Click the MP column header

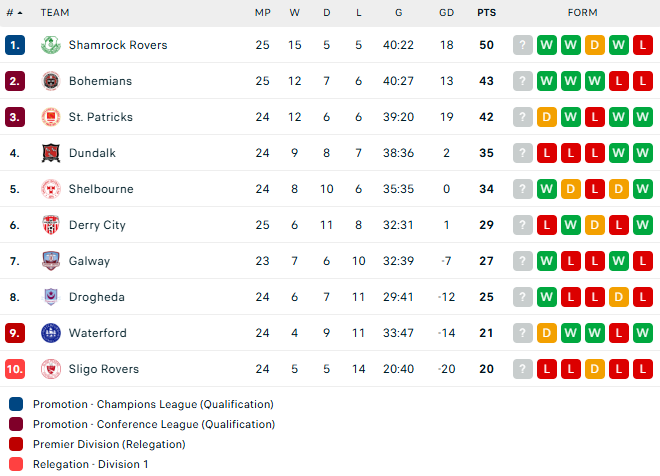coord(262,13)
